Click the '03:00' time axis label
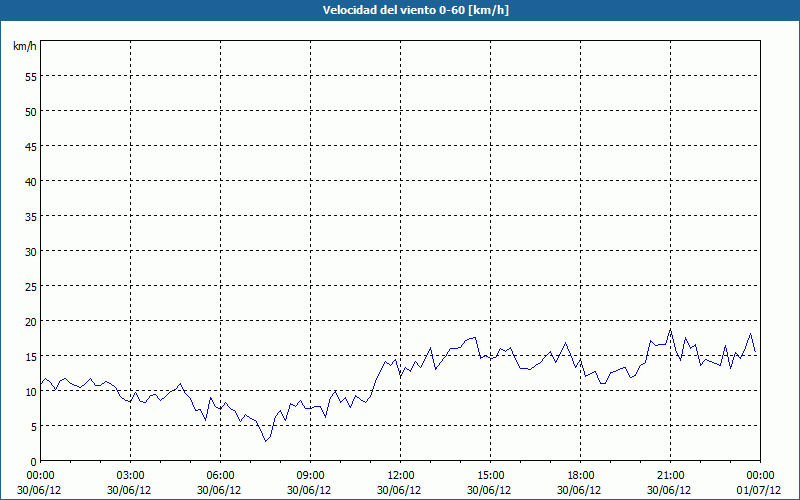 tap(131, 476)
